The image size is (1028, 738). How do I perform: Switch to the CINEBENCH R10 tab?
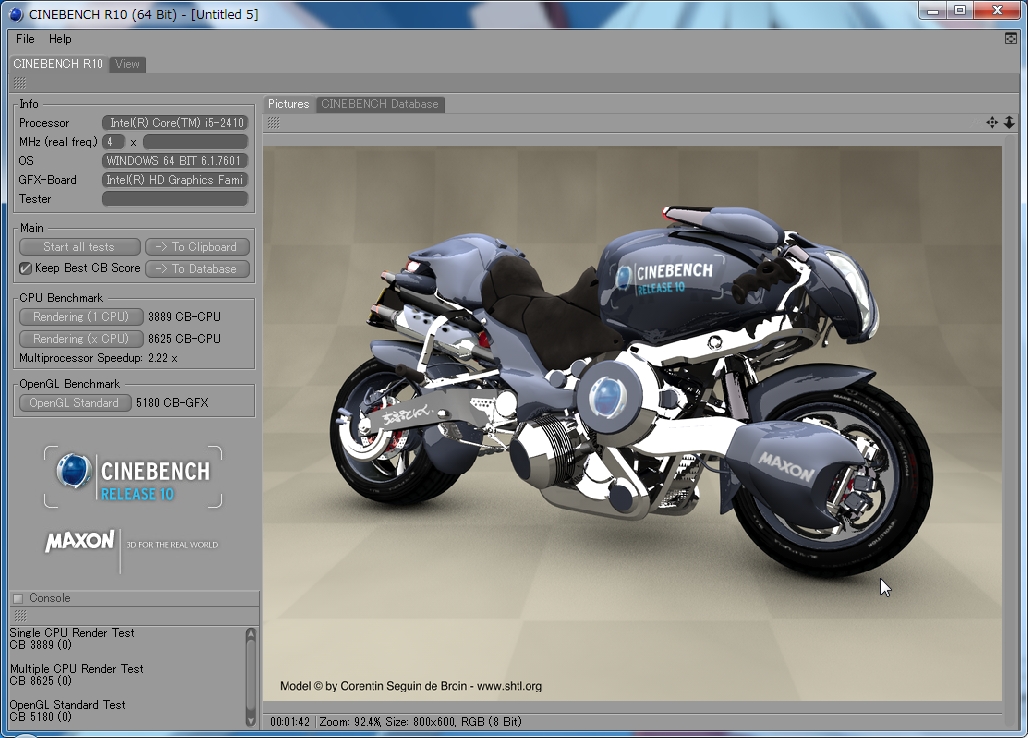(x=58, y=64)
